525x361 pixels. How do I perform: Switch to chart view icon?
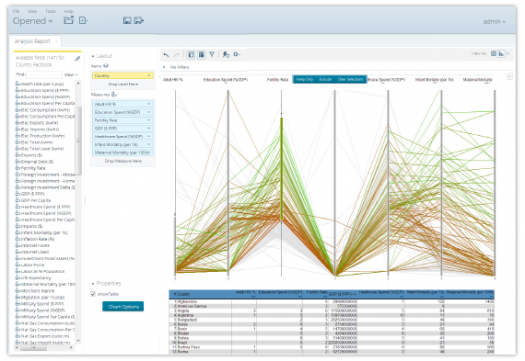click(501, 54)
